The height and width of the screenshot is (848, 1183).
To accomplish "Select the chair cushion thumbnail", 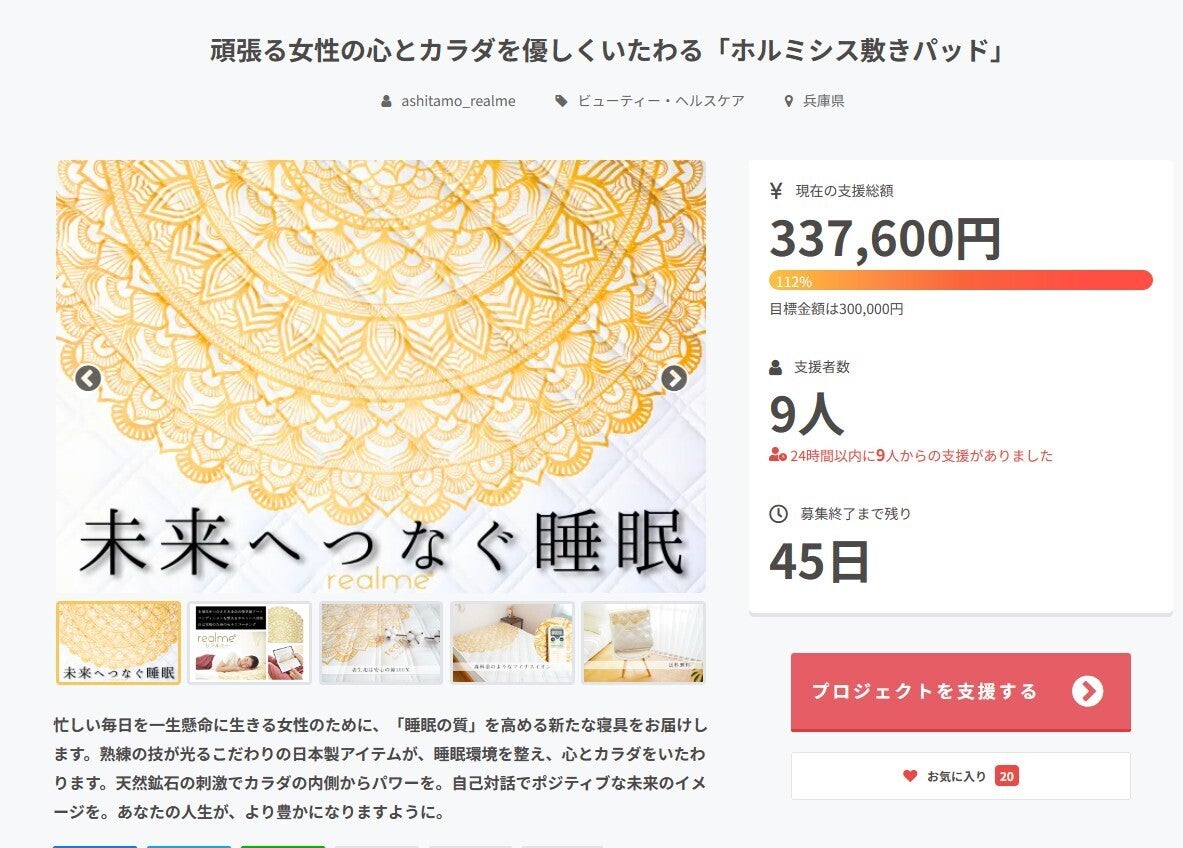I will point(643,643).
